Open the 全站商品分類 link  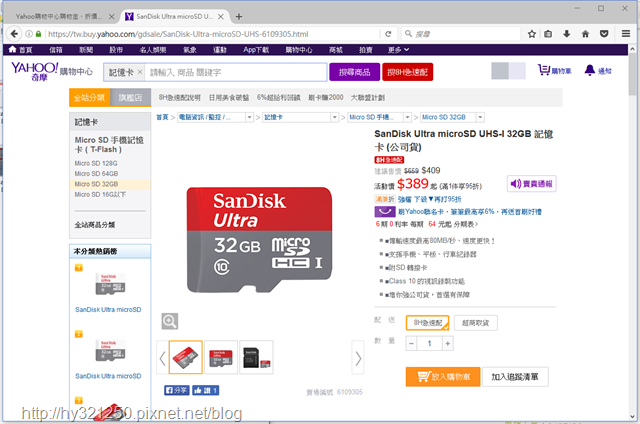point(95,225)
